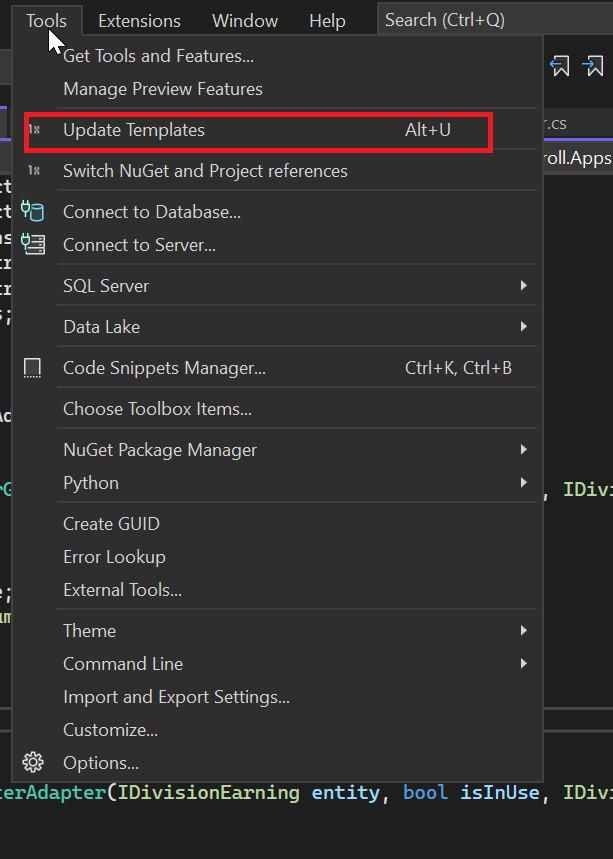Open the Help menu
The height and width of the screenshot is (859, 613).
tap(327, 21)
